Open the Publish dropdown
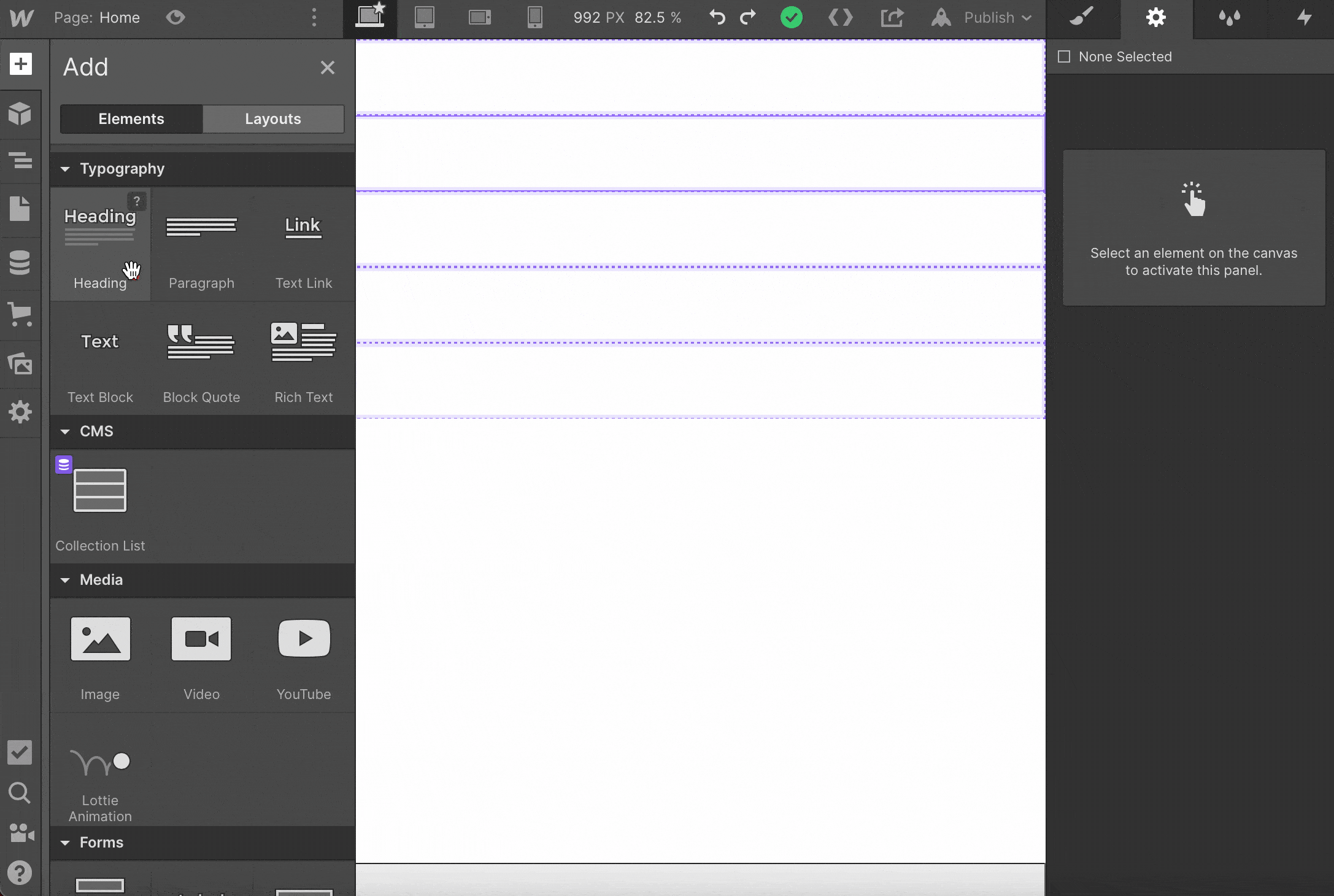 (x=997, y=17)
